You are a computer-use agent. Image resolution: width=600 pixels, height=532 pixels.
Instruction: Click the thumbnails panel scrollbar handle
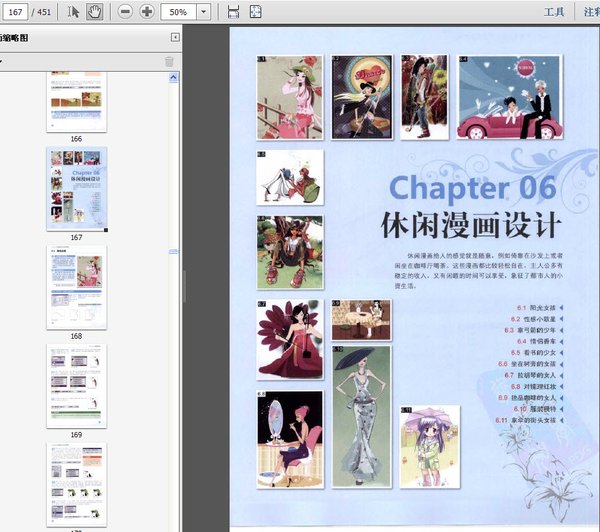pos(173,251)
